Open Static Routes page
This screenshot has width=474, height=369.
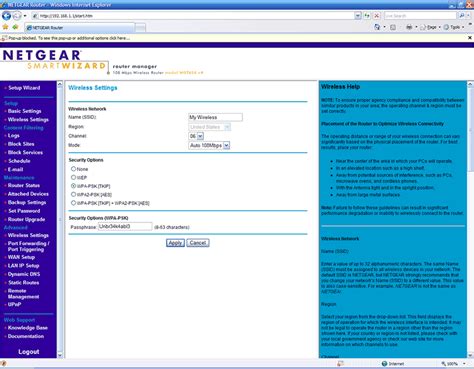pyautogui.click(x=23, y=282)
